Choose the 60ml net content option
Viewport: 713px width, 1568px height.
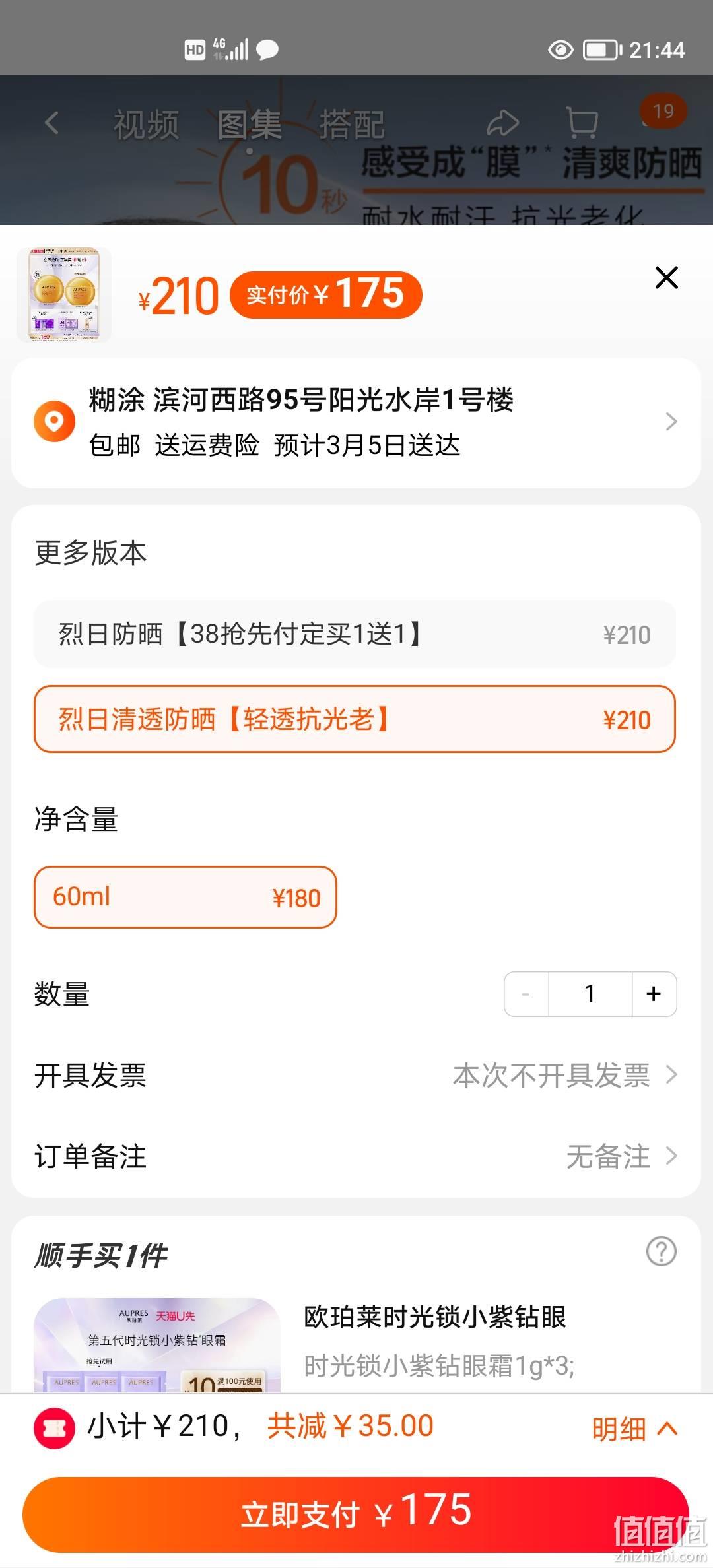(186, 897)
